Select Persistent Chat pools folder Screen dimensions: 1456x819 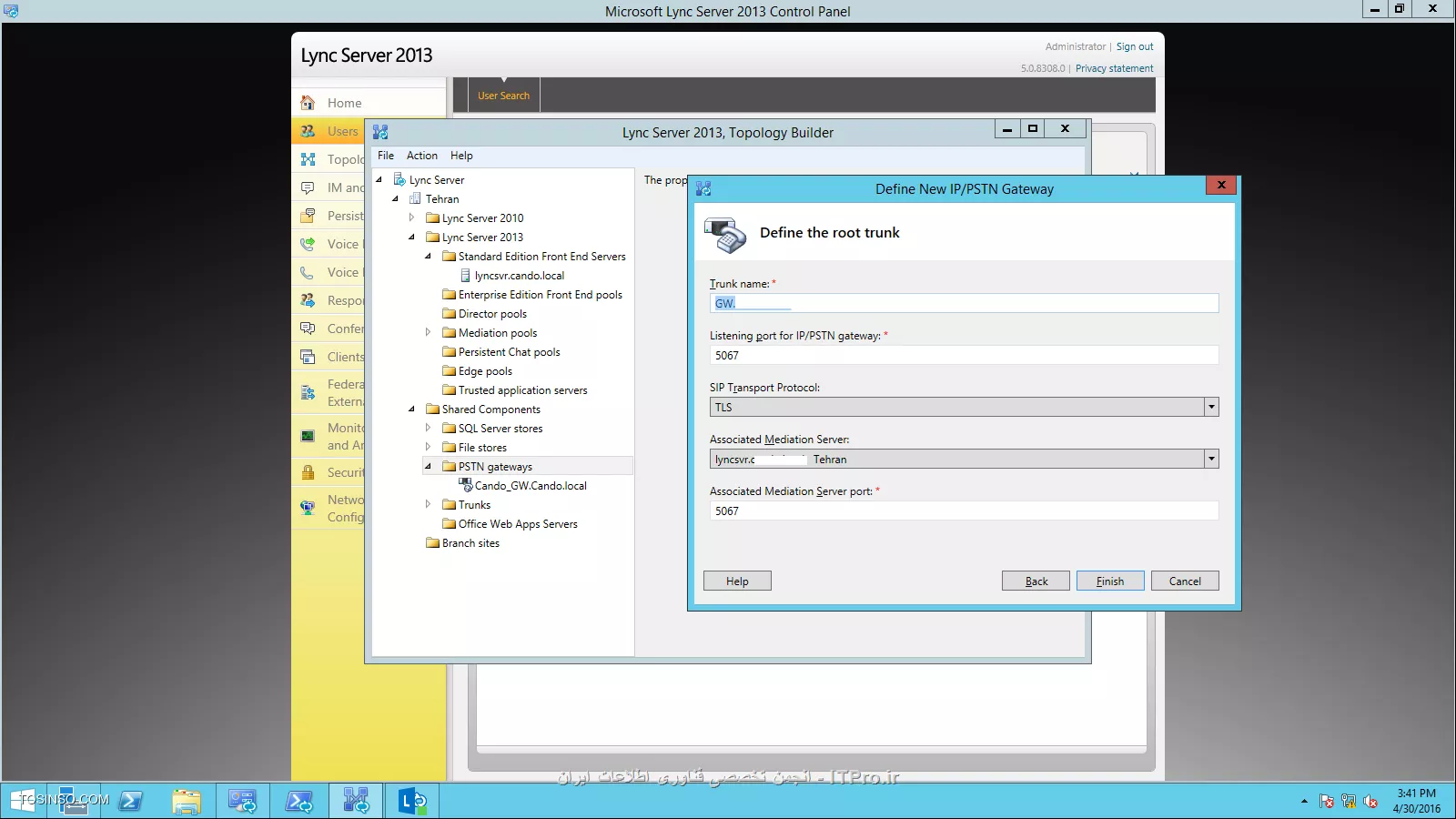[509, 352]
